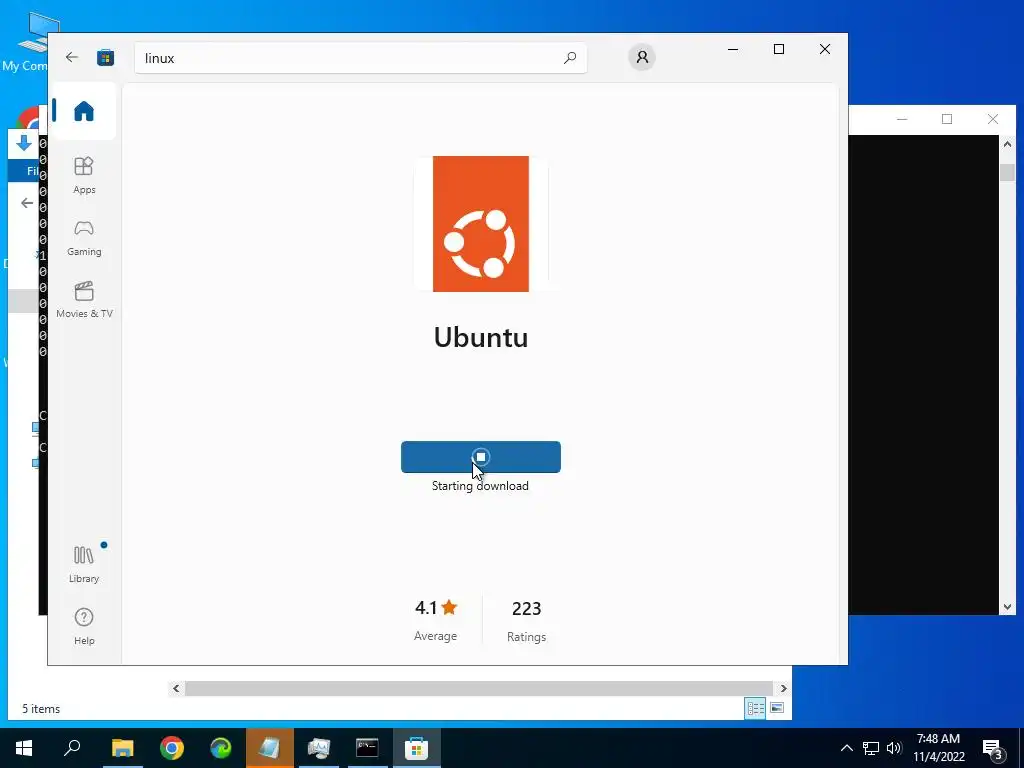Go back using the Store back arrow
1024x768 pixels.
[x=72, y=57]
